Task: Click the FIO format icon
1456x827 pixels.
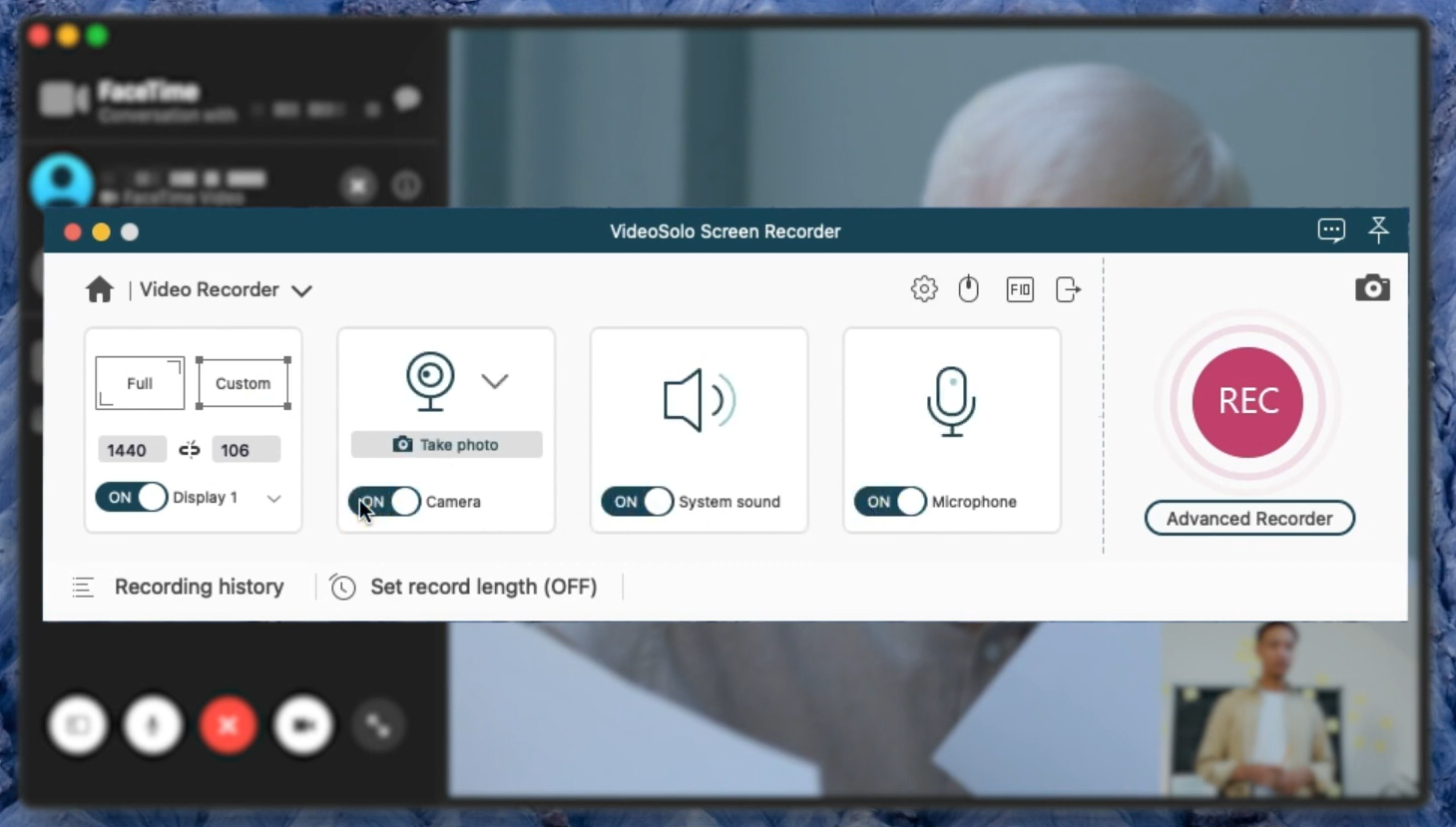Action: pyautogui.click(x=1020, y=289)
